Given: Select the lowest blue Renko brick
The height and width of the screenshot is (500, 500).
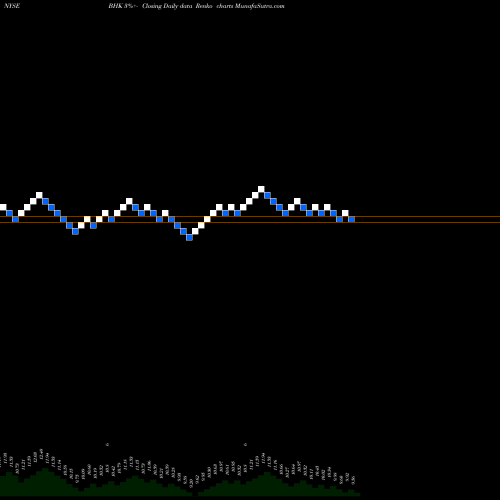Looking at the screenshot, I should tap(189, 237).
